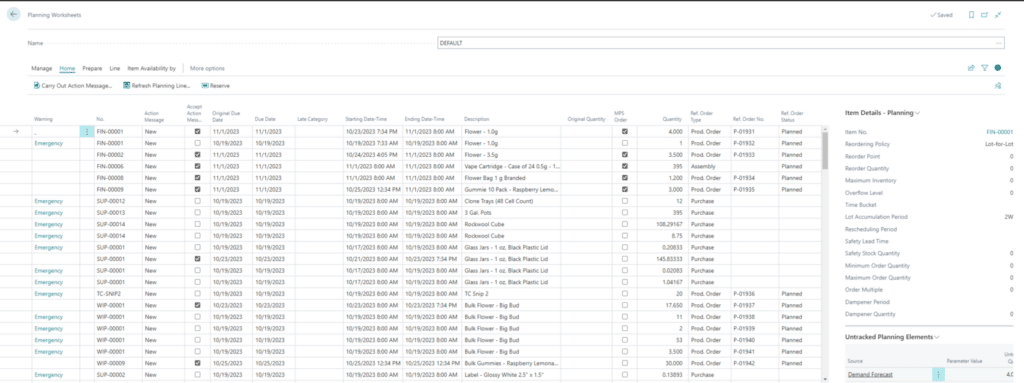
Task: Click the Name field showing DEFAULT
Action: 720,42
